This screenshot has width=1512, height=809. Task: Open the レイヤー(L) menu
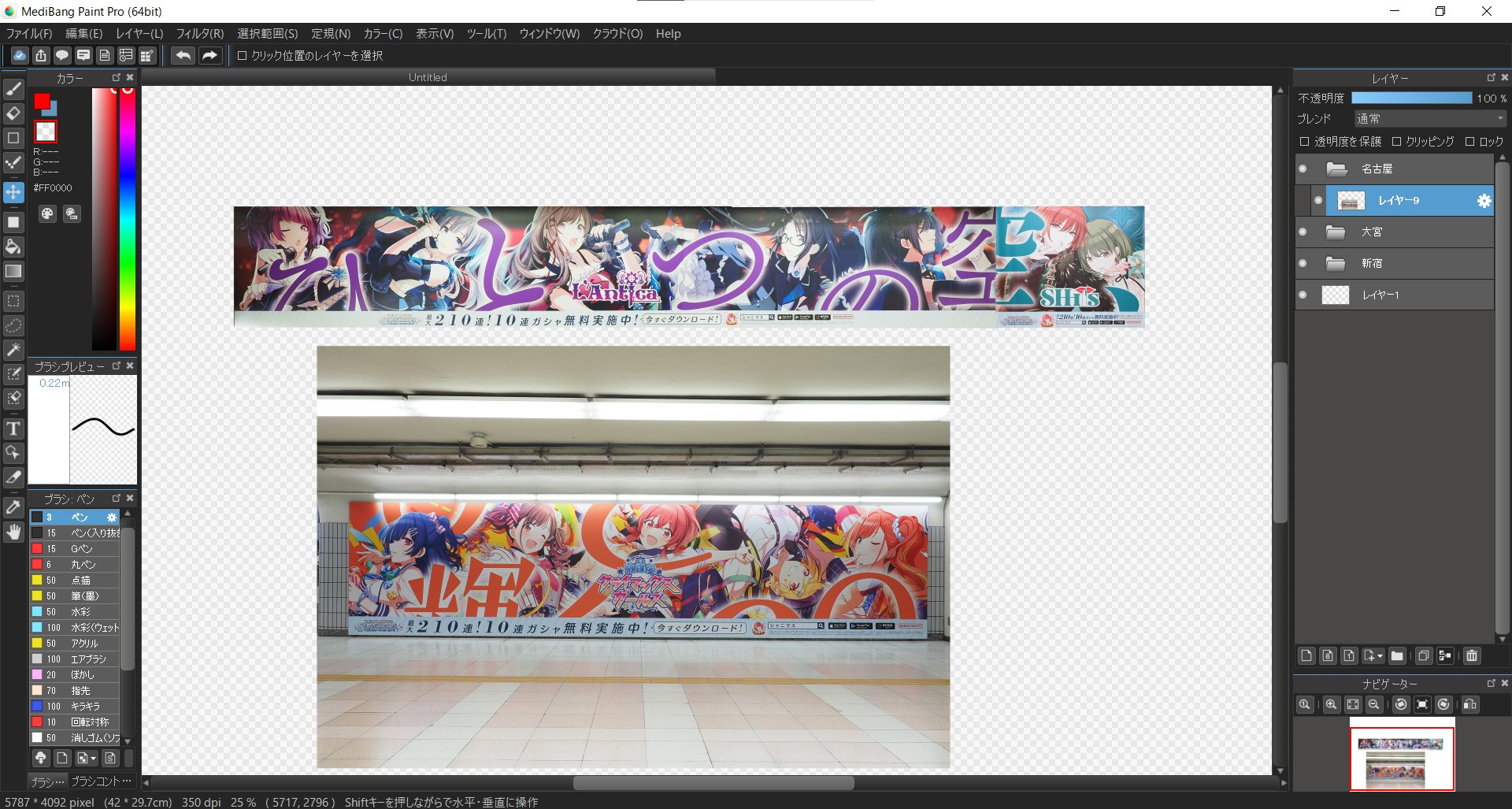point(139,34)
